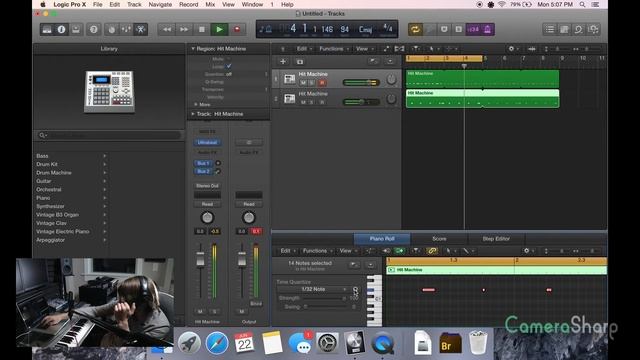Open the Time Quantize 1/32 Note dropdown
Image resolution: width=640 pixels, height=360 pixels.
point(313,289)
